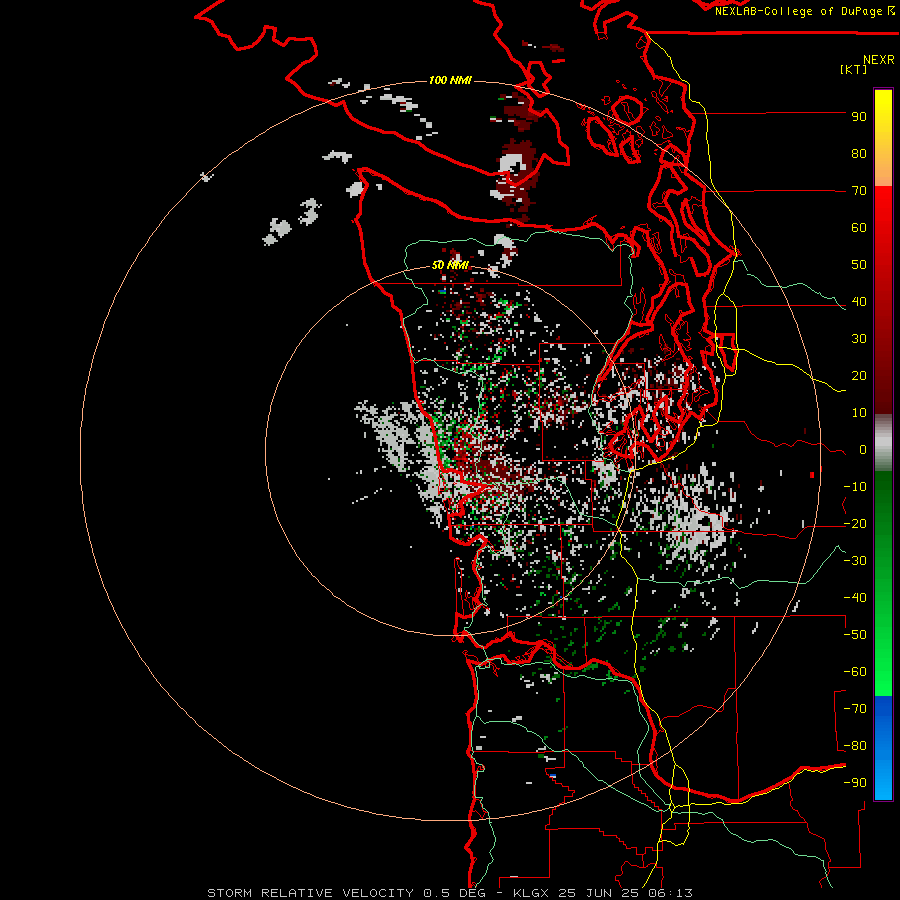Click the "50 NMI" range ring label

(x=450, y=265)
